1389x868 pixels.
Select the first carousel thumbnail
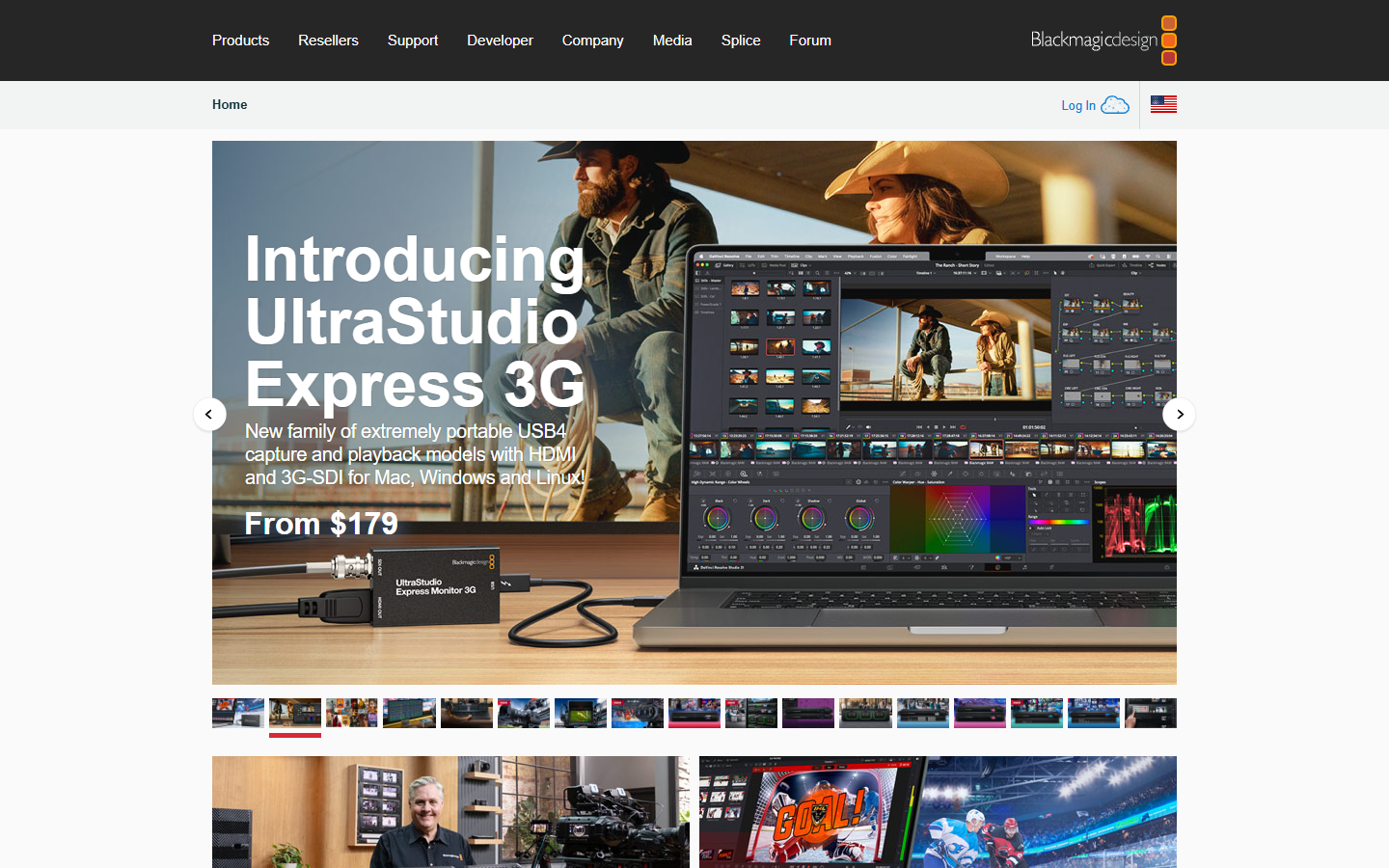238,713
